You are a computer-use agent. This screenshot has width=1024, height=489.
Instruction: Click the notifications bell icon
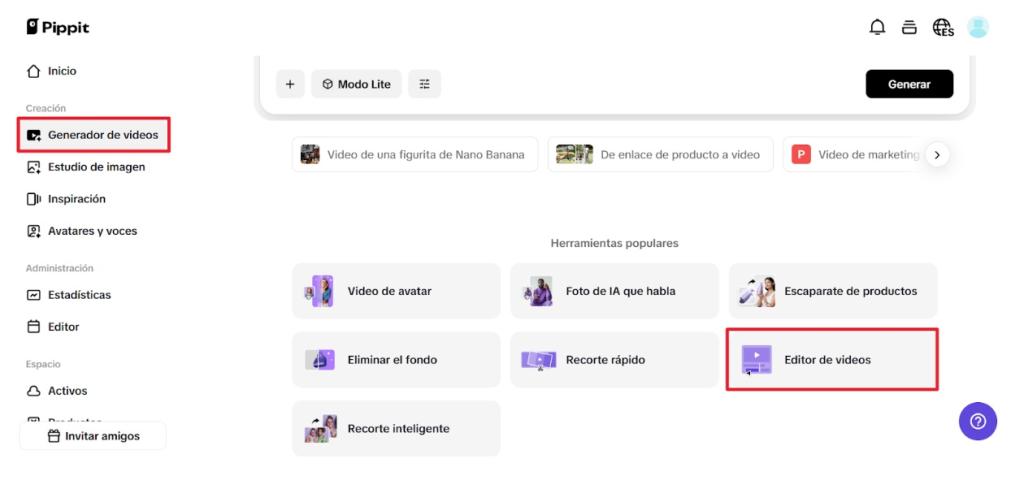tap(877, 27)
